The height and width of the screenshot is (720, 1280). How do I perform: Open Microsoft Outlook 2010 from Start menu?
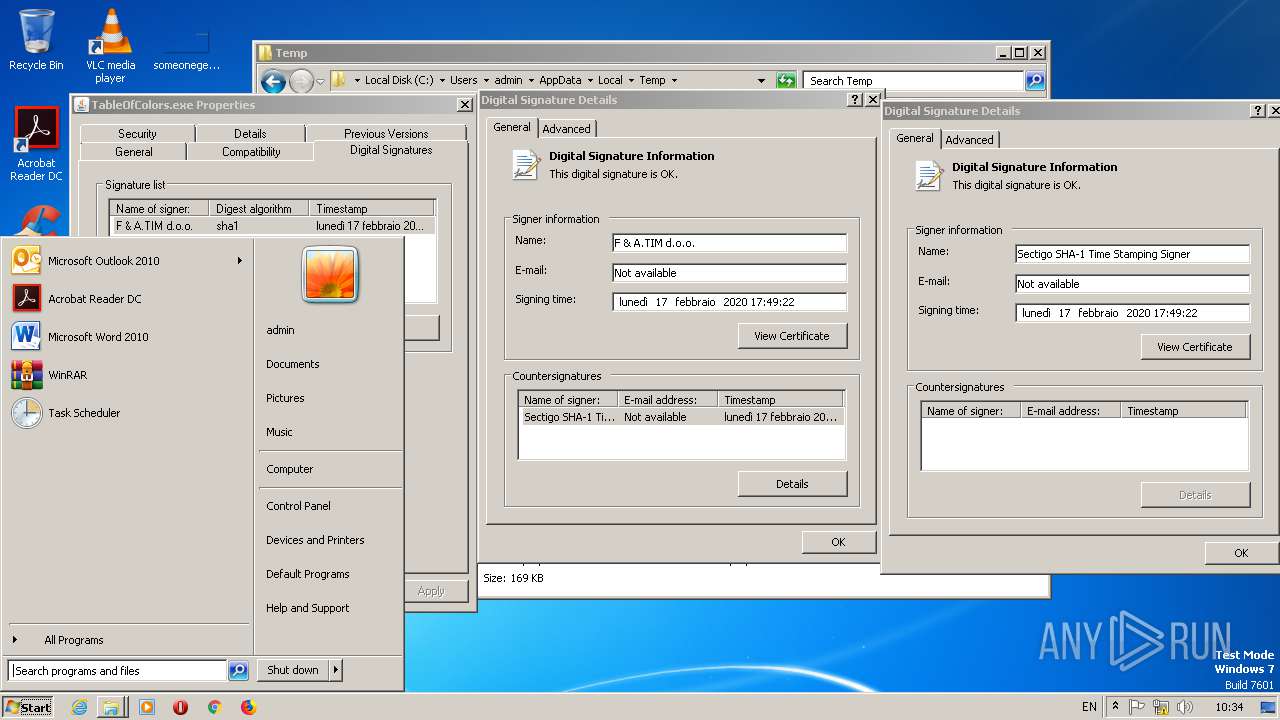126,261
